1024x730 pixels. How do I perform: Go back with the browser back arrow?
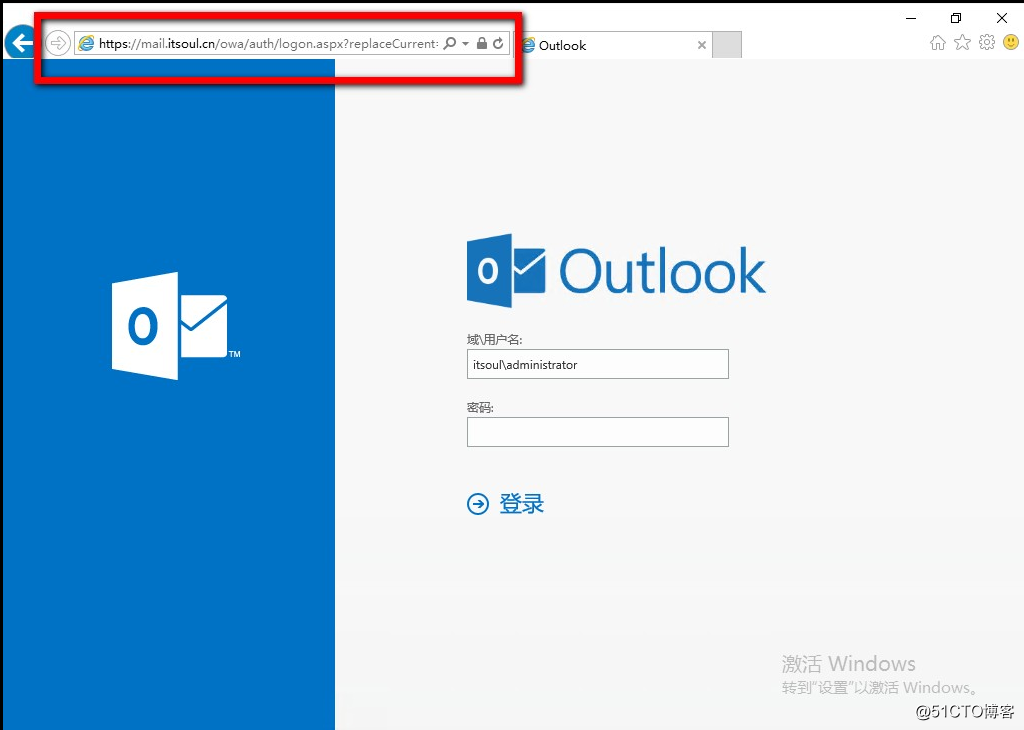point(21,43)
